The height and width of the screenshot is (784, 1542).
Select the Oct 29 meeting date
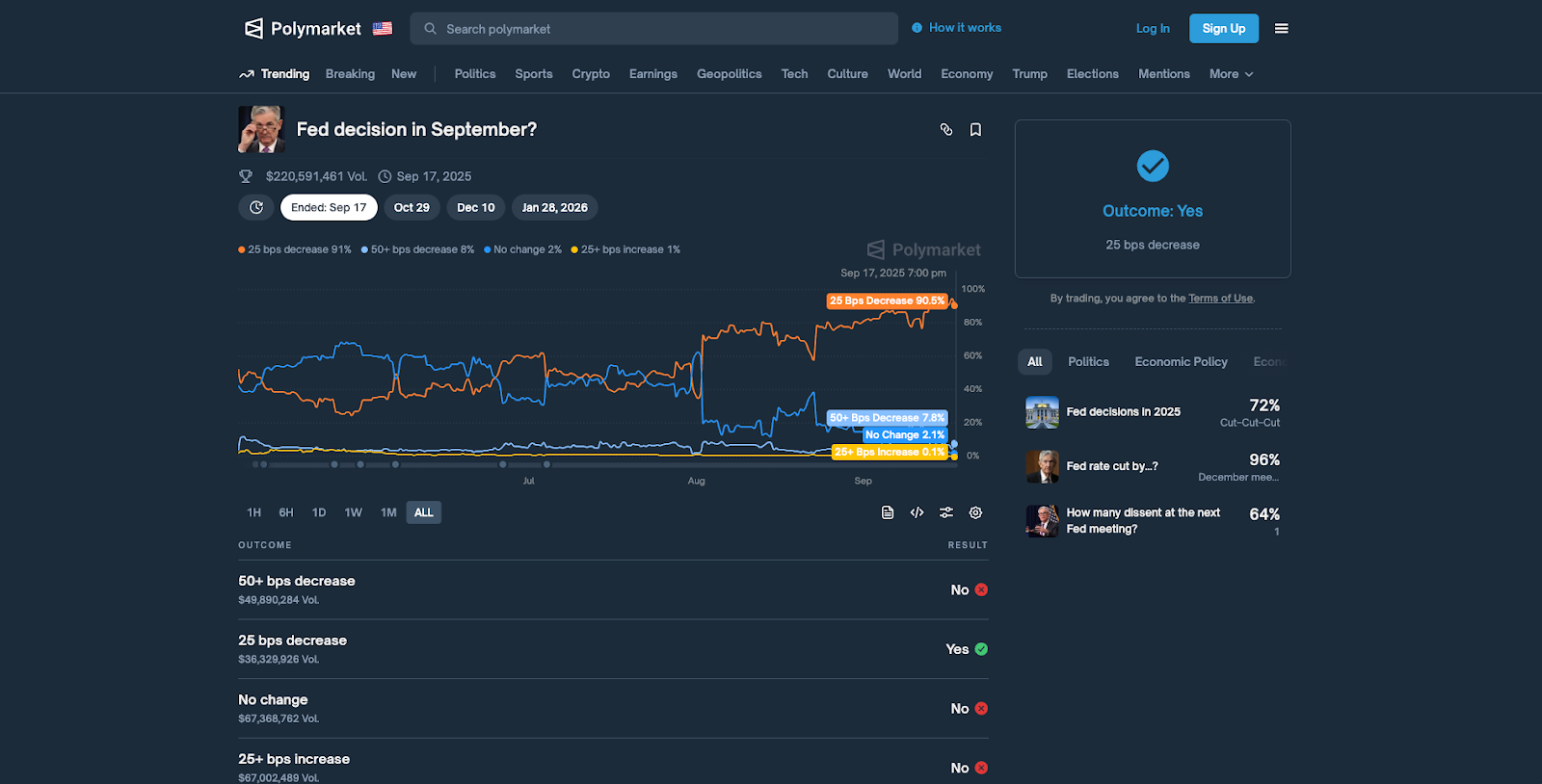click(412, 207)
